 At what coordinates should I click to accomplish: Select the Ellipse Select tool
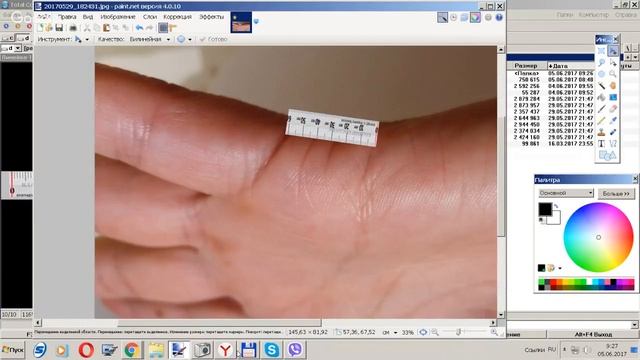pos(601,74)
